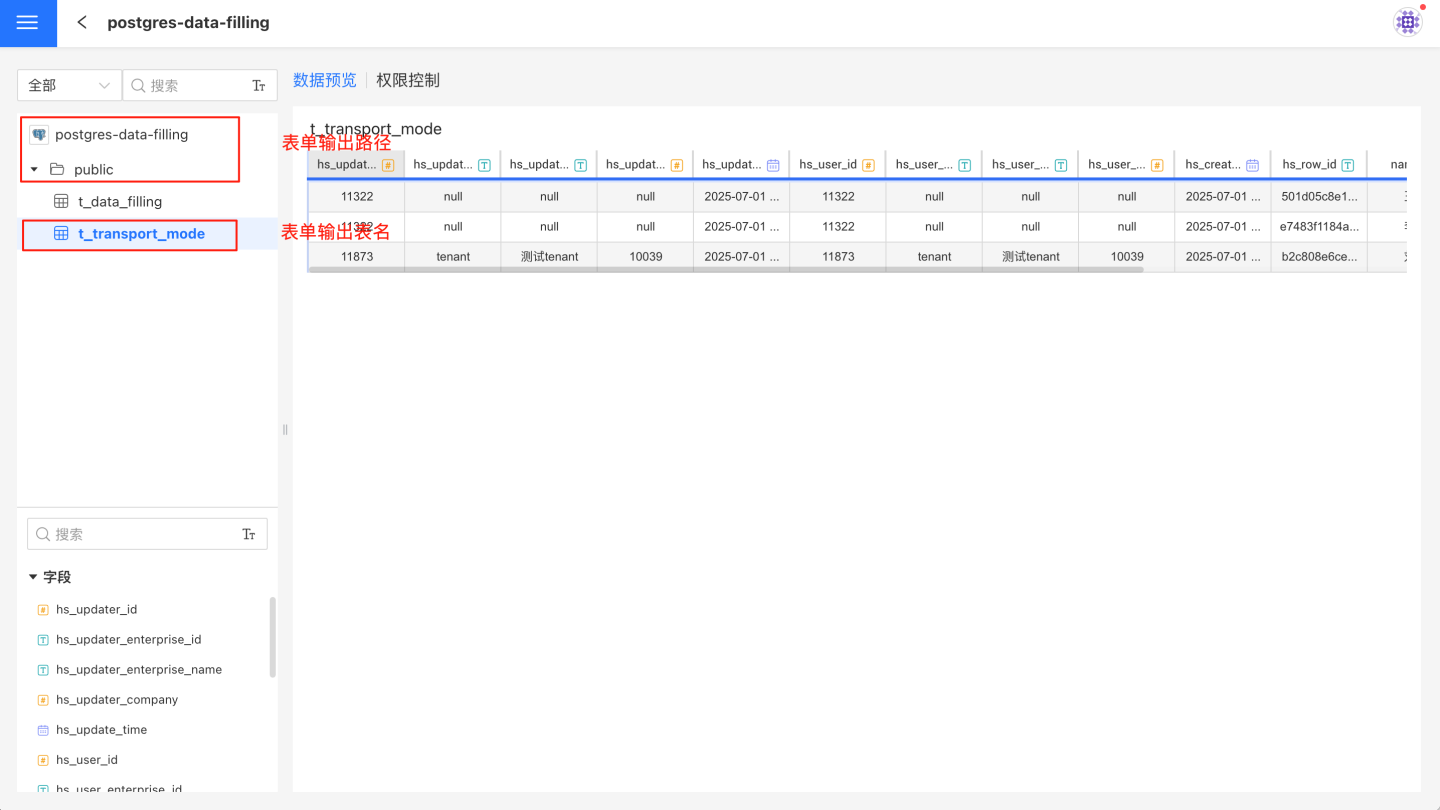The height and width of the screenshot is (810, 1440).
Task: Toggle case-sensitive Tт icon in top search
Action: click(258, 86)
